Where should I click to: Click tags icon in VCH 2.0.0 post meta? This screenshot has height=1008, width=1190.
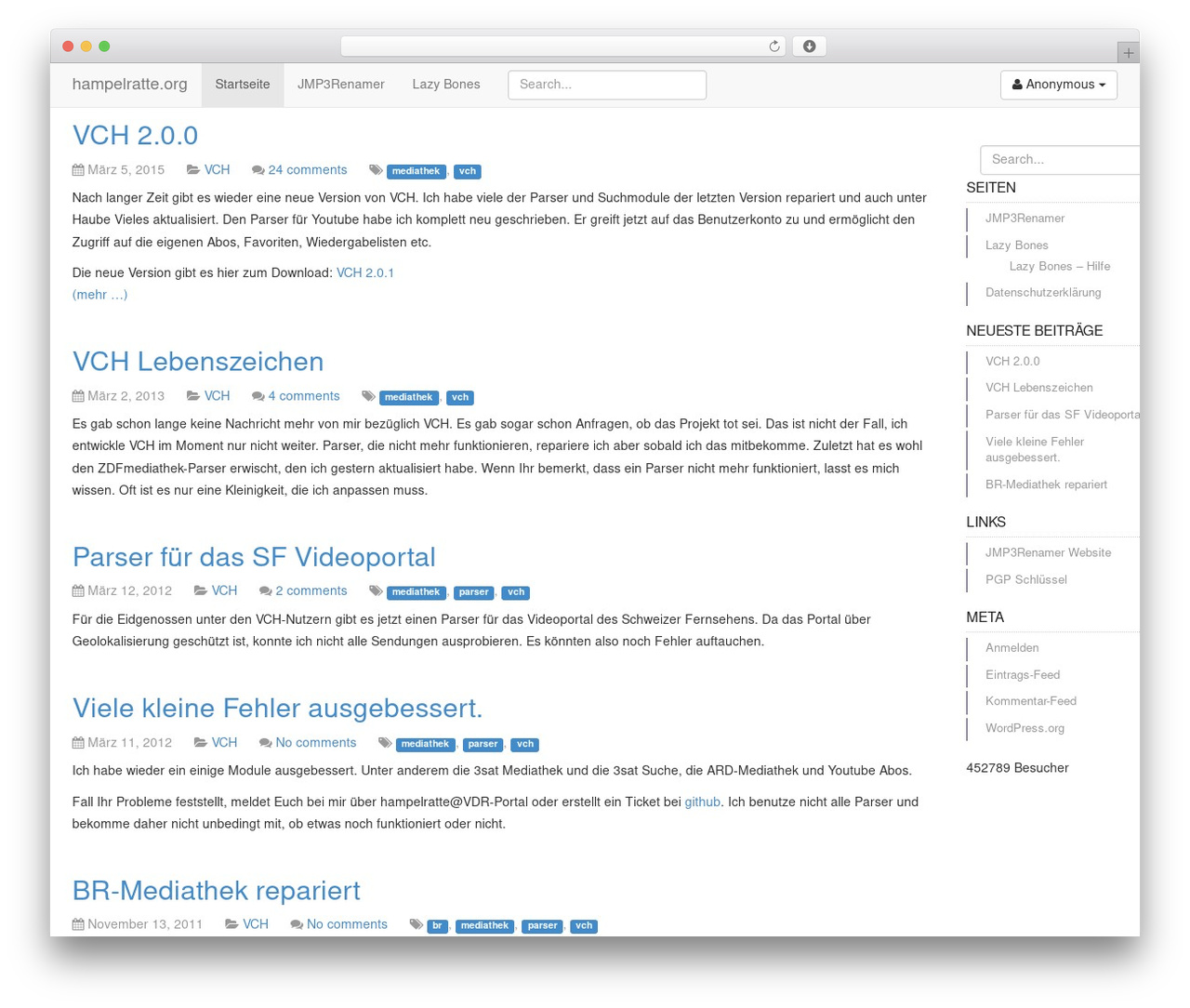coord(376,170)
